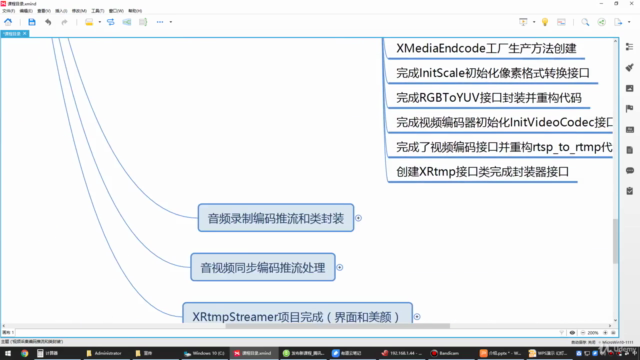
Task: Open the 工具(T) menu
Action: coord(97,11)
